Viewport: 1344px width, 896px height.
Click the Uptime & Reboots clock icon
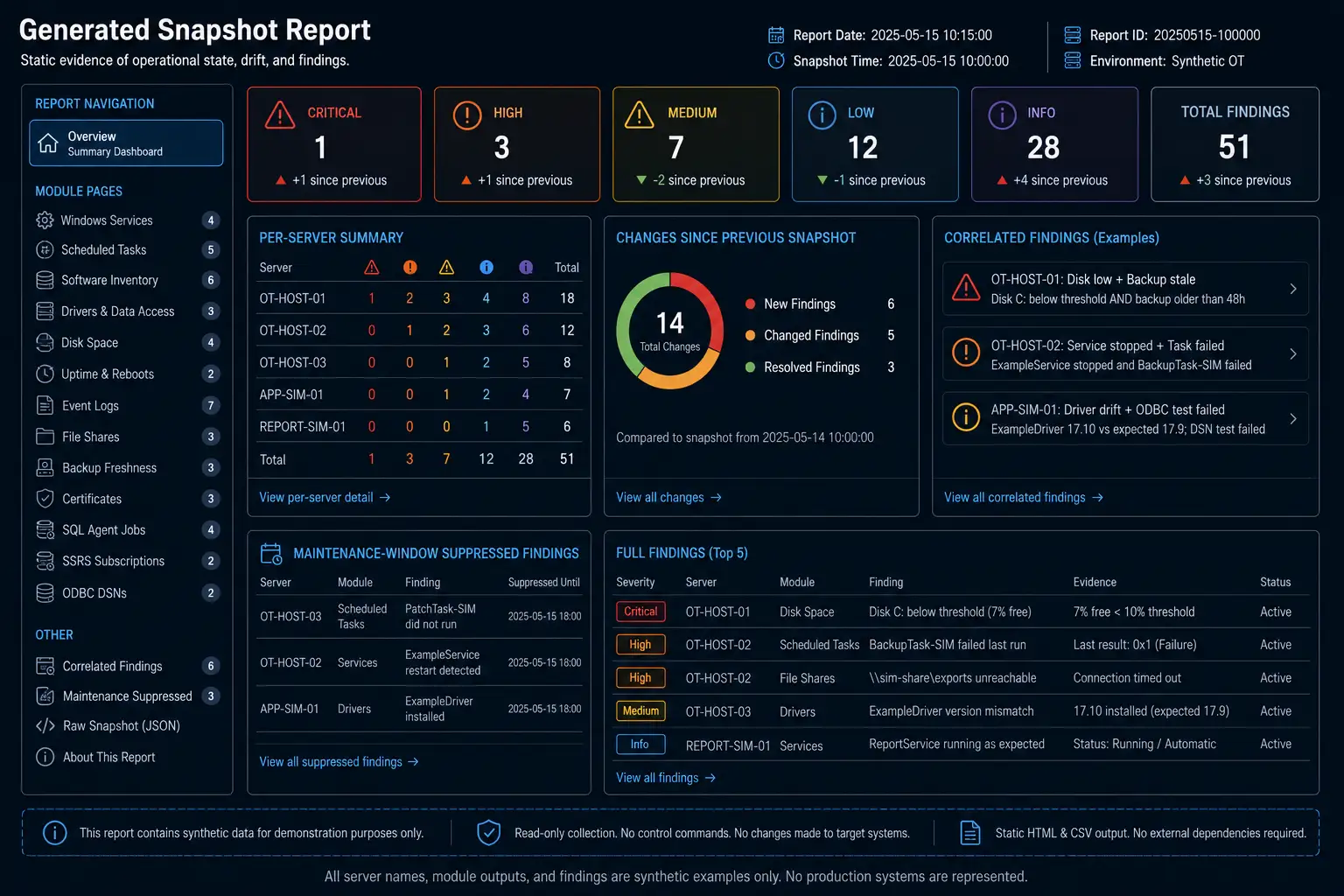(x=45, y=374)
